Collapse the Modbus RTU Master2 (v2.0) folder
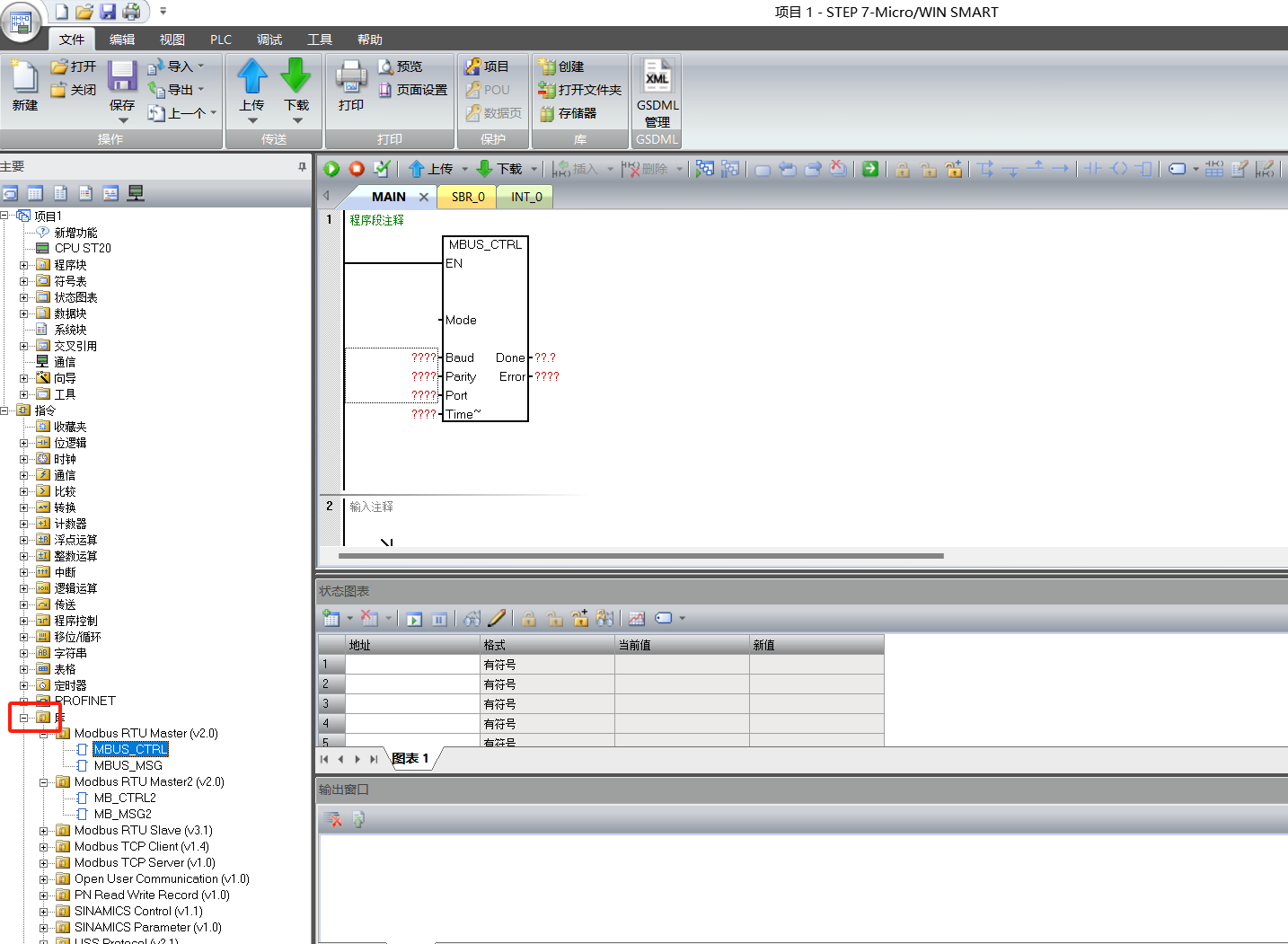This screenshot has width=1288, height=944. [43, 782]
